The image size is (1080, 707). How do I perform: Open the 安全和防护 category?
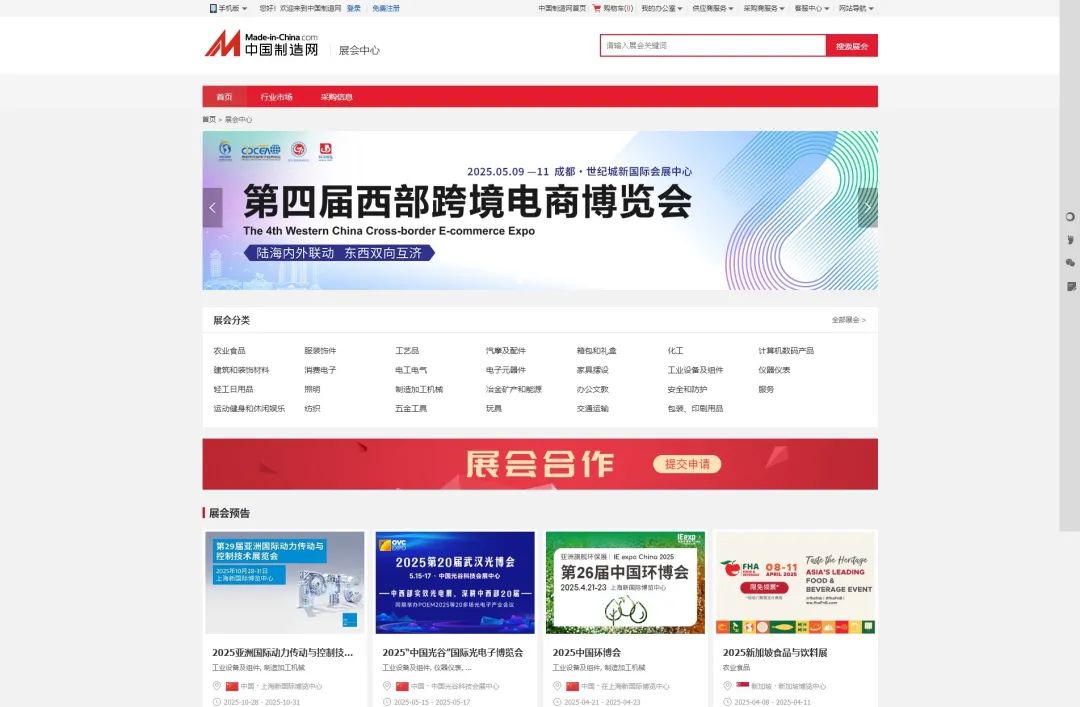(687, 389)
